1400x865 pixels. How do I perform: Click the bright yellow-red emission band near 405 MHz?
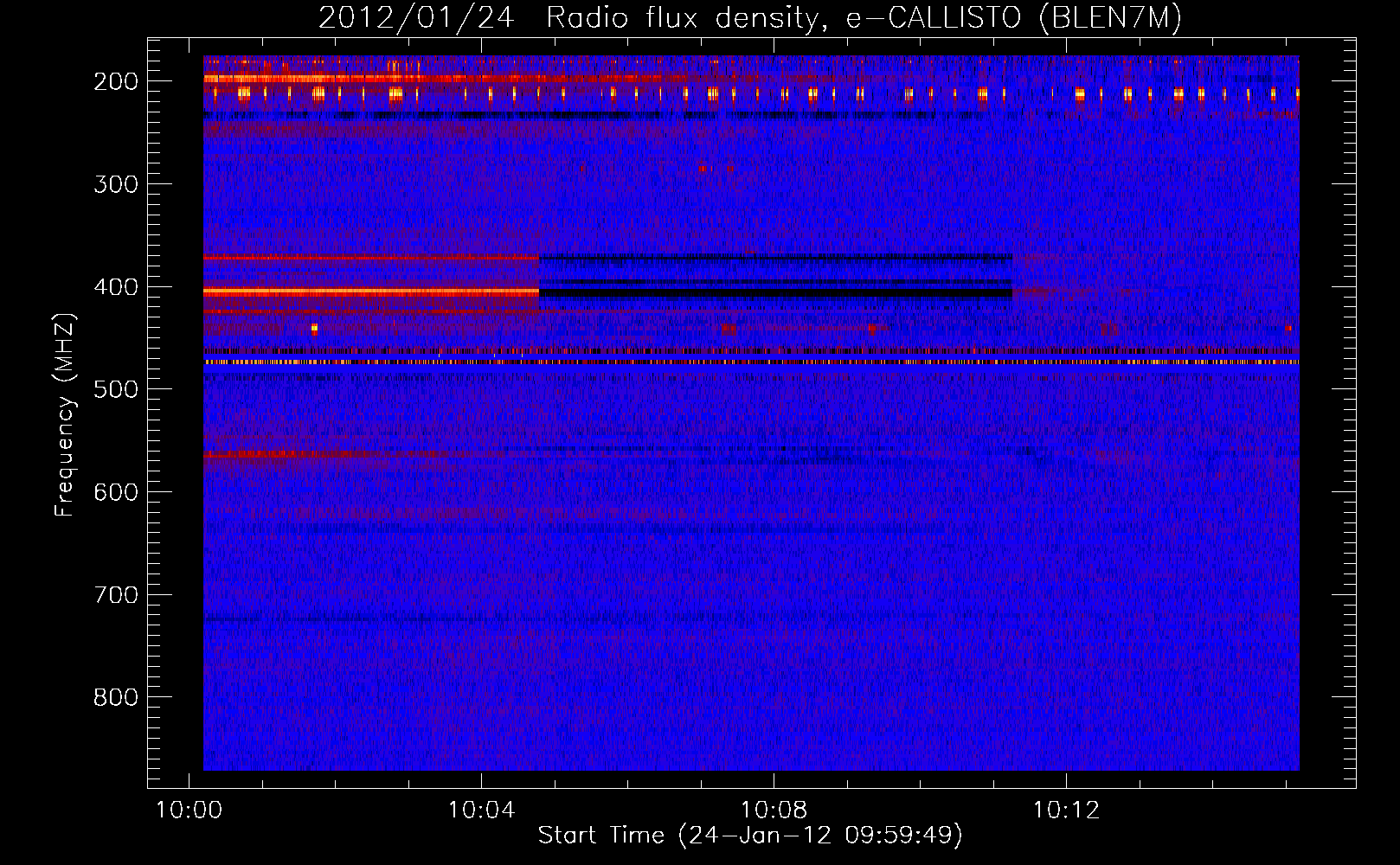[x=371, y=293]
